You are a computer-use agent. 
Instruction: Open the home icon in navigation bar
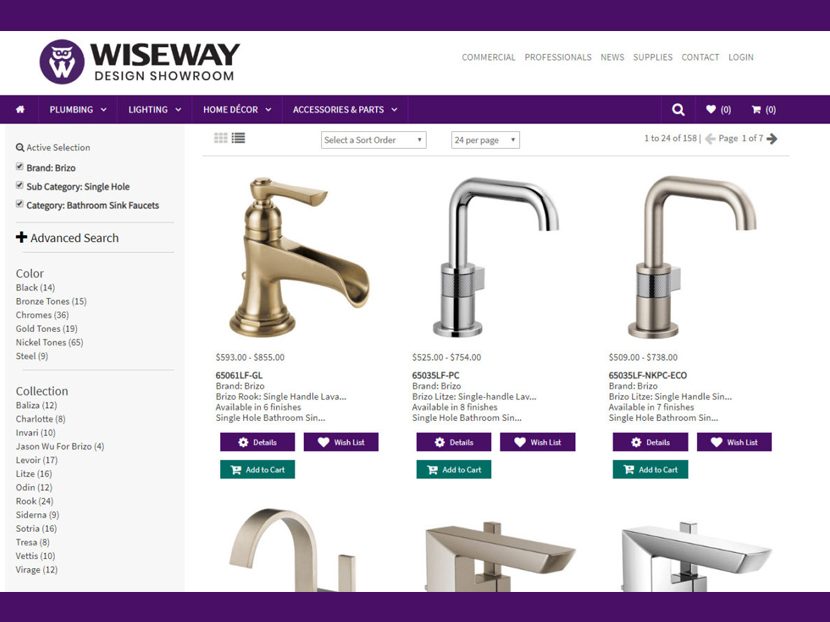[20, 110]
